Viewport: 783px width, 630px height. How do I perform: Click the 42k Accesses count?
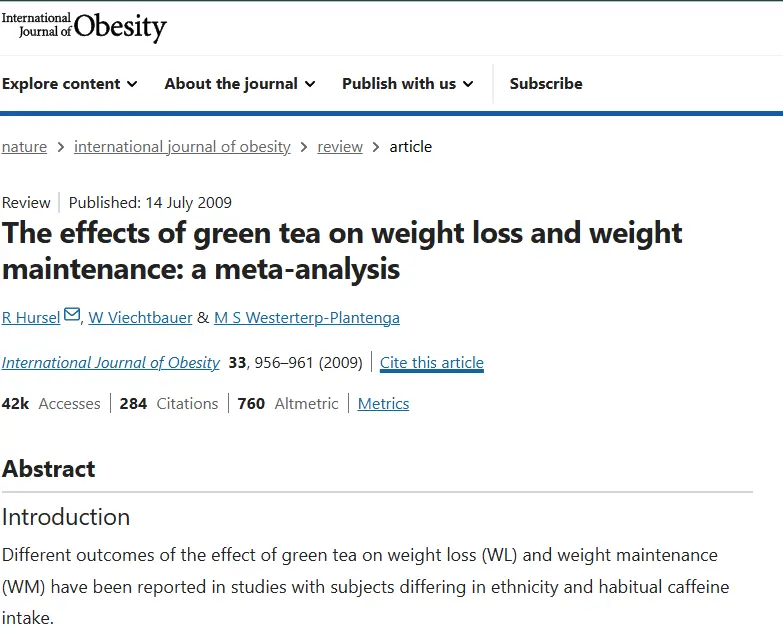(51, 404)
